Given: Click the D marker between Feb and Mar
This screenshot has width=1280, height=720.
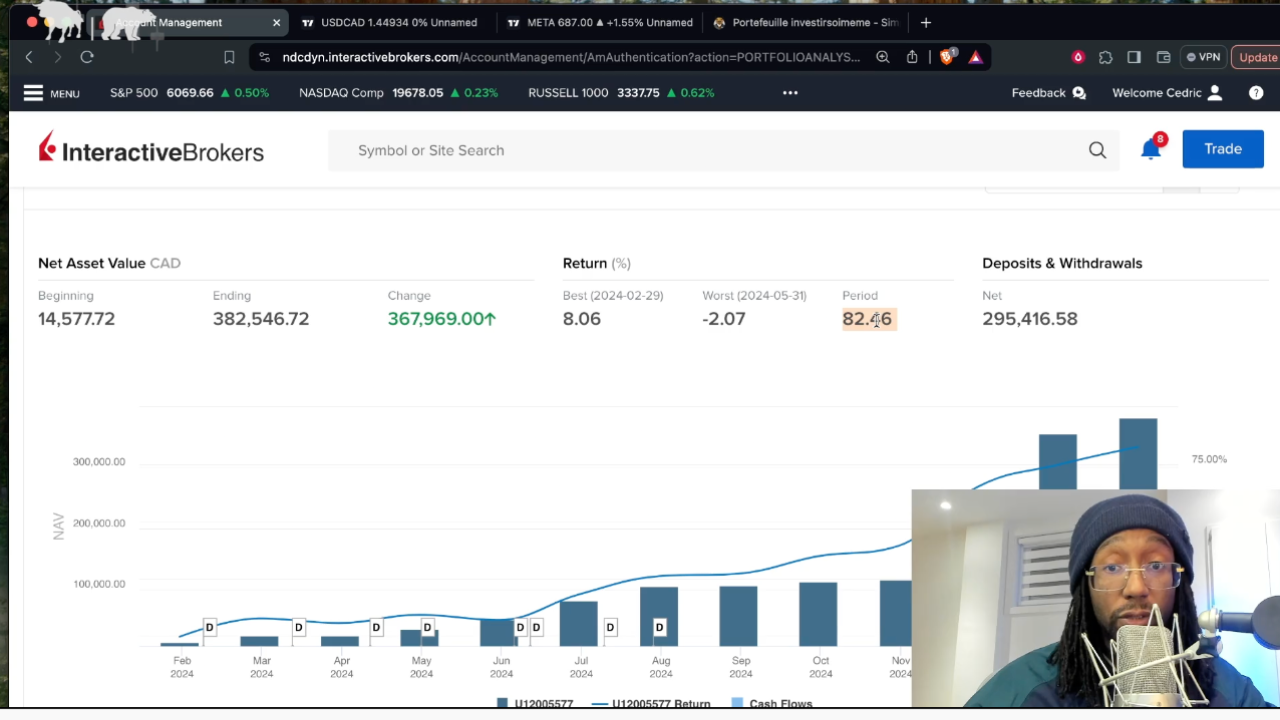Looking at the screenshot, I should (x=209, y=628).
